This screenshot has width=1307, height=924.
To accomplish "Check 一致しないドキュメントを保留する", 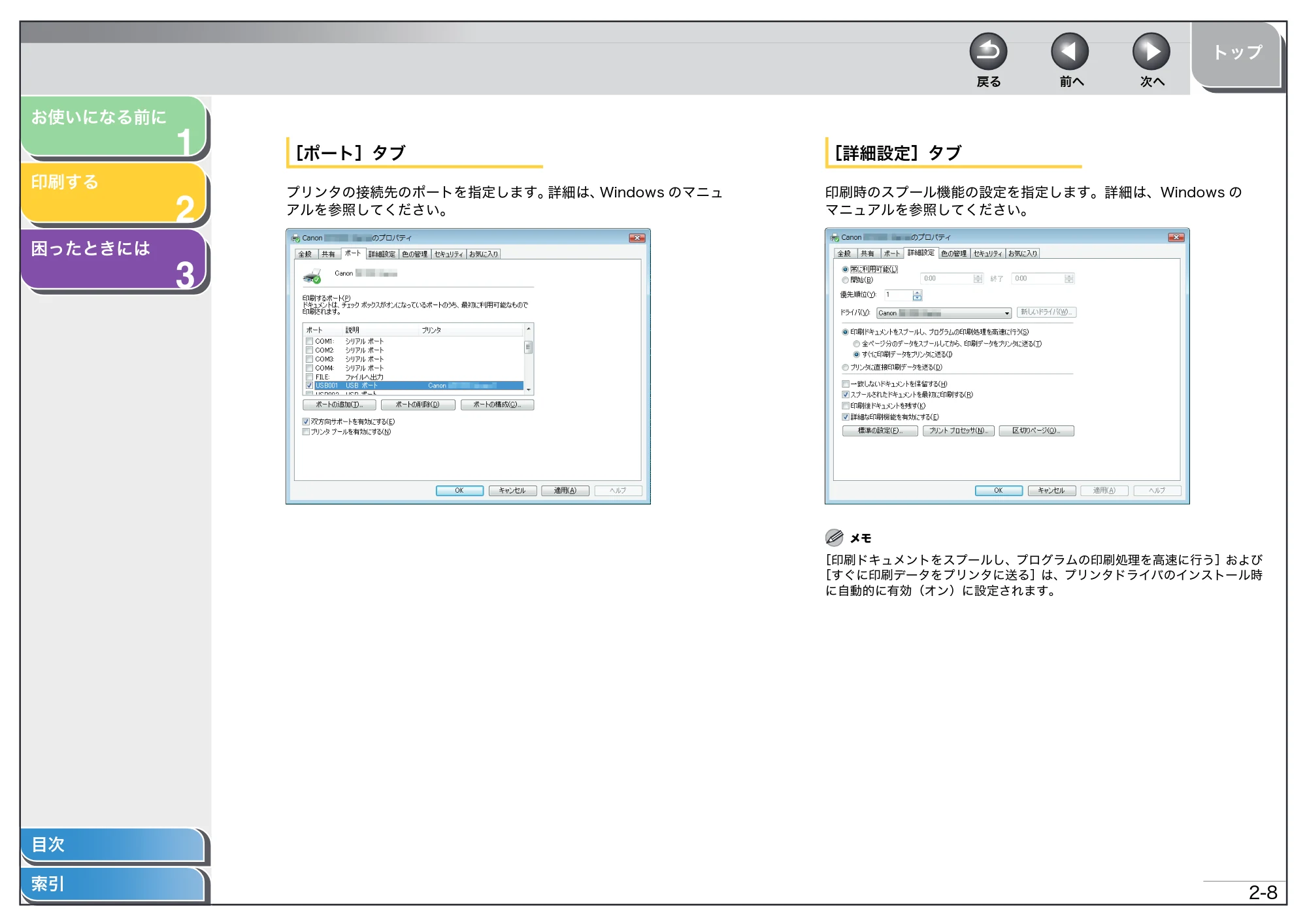I will click(x=846, y=384).
